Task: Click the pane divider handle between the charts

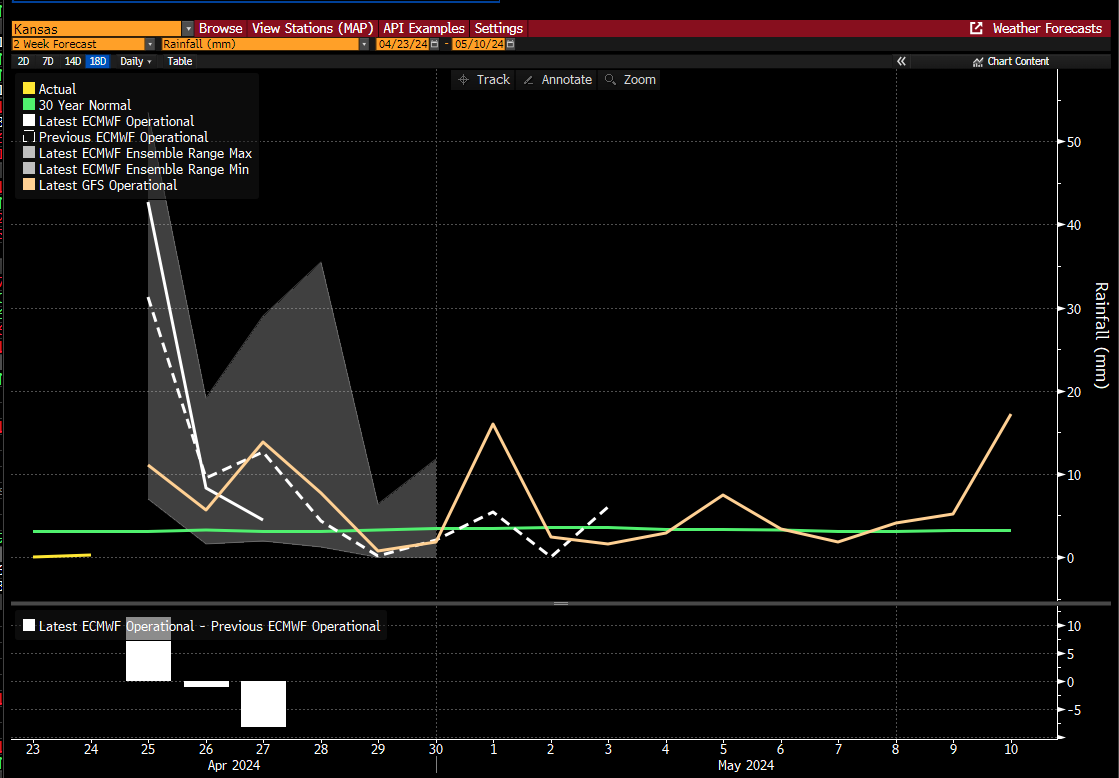Action: 561,604
